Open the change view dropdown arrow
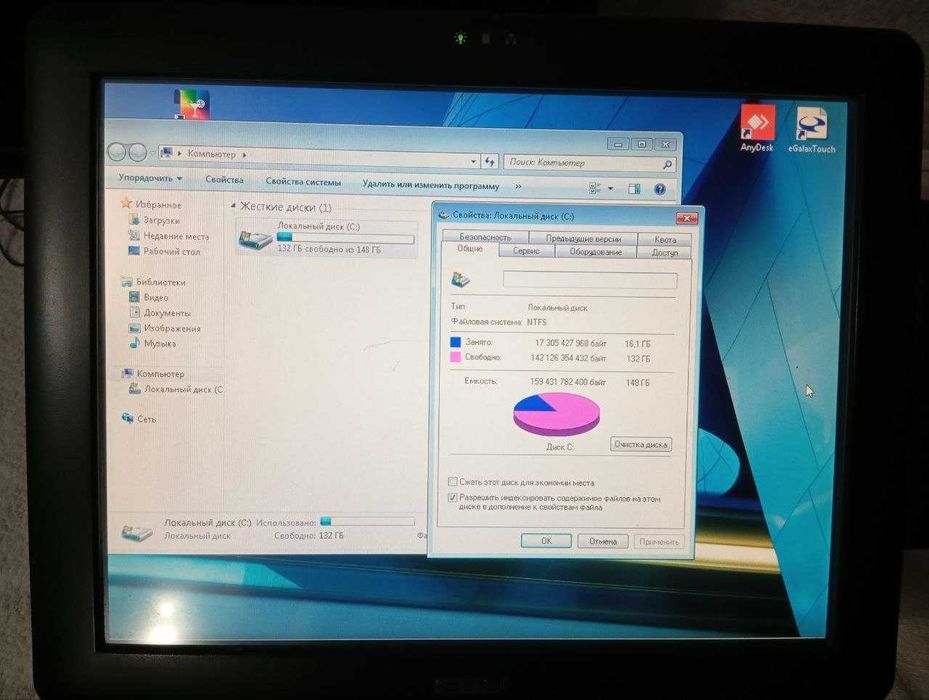 click(610, 188)
